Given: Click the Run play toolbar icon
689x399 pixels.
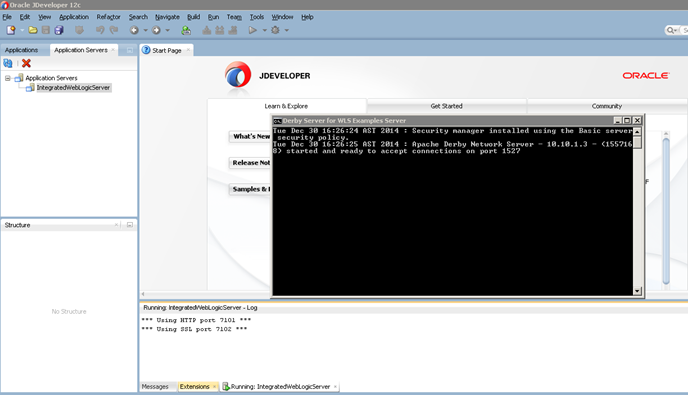Looking at the screenshot, I should click(x=253, y=30).
